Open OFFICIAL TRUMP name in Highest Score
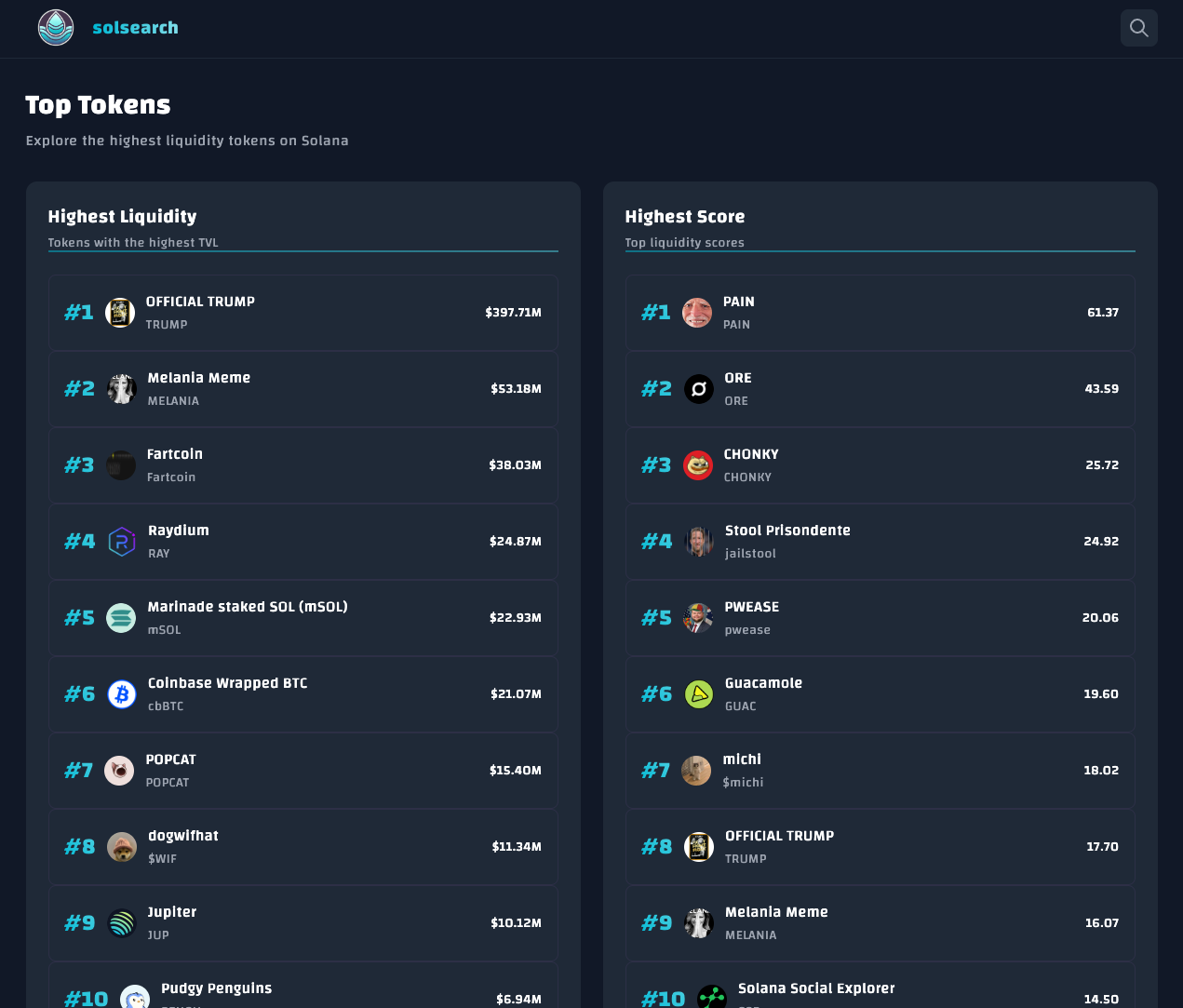Viewport: 1183px width, 1008px height. pyautogui.click(x=780, y=836)
